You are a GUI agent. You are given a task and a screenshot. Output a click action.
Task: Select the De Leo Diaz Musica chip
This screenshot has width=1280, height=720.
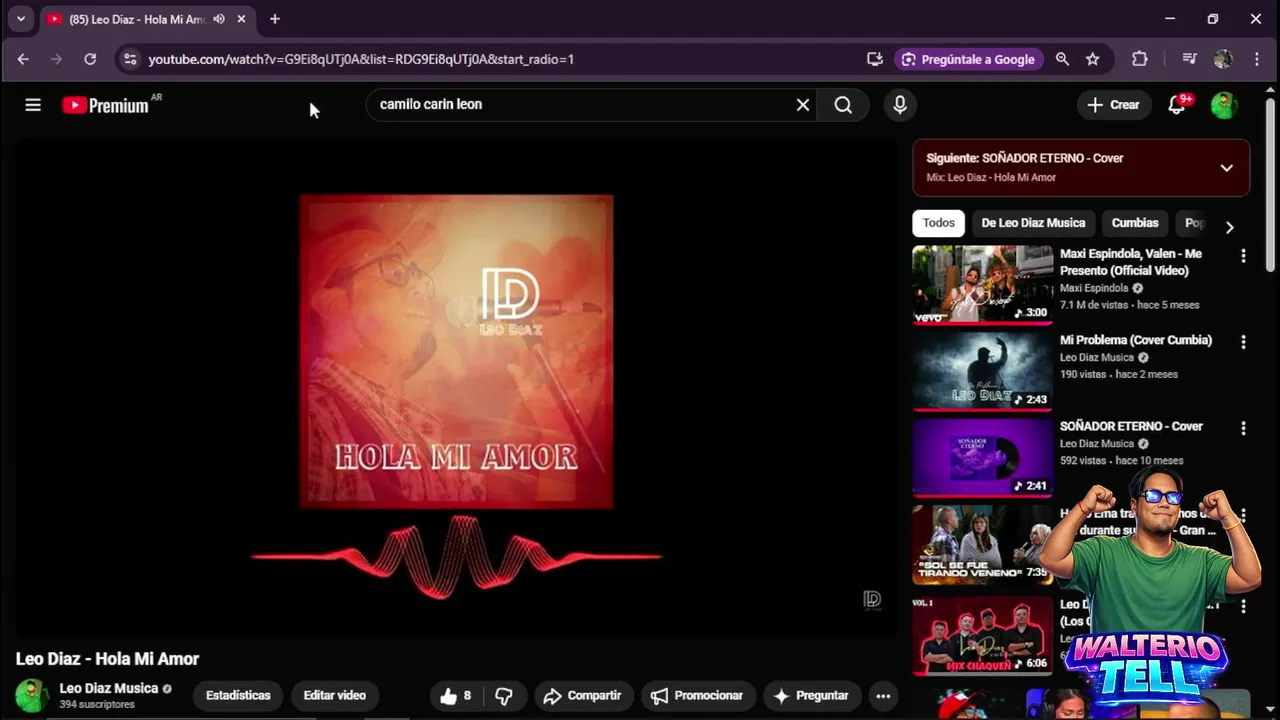[1033, 223]
